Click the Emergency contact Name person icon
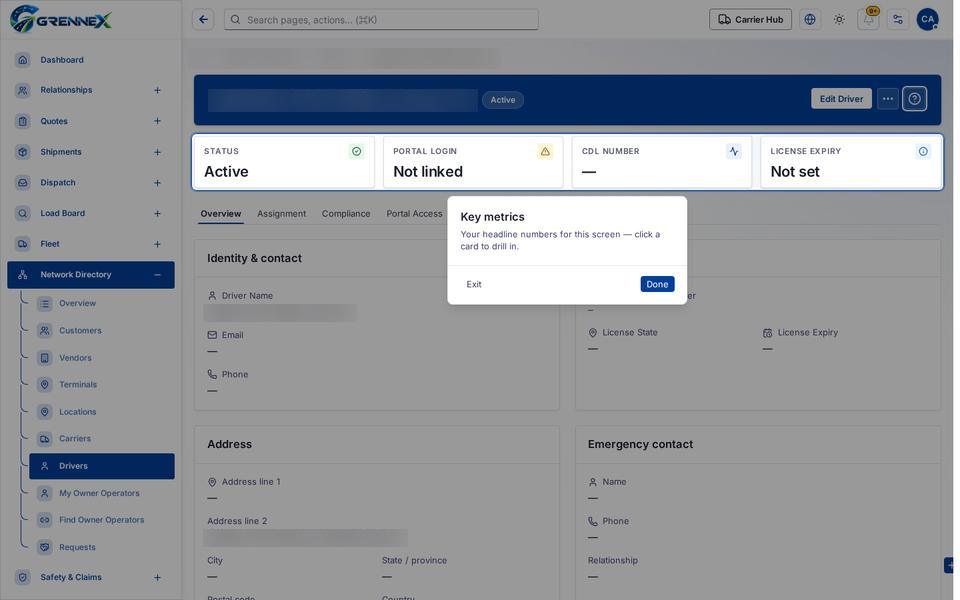 [593, 482]
